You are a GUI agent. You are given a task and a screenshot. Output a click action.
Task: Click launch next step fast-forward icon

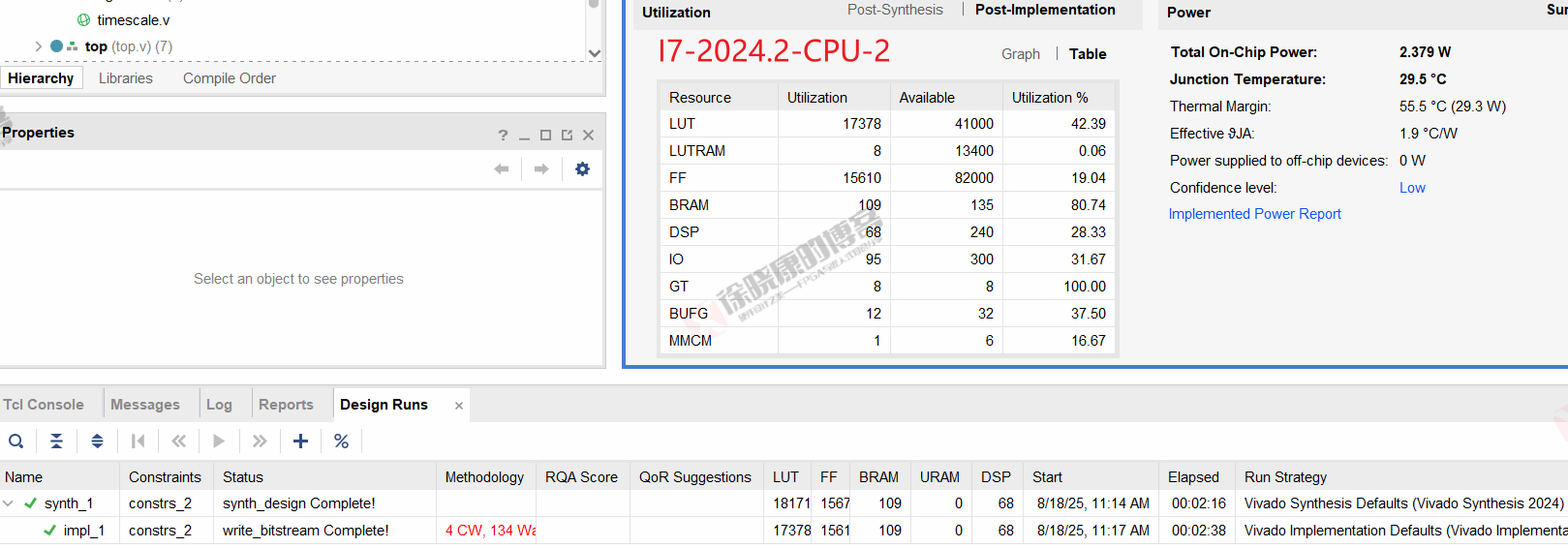pyautogui.click(x=260, y=441)
